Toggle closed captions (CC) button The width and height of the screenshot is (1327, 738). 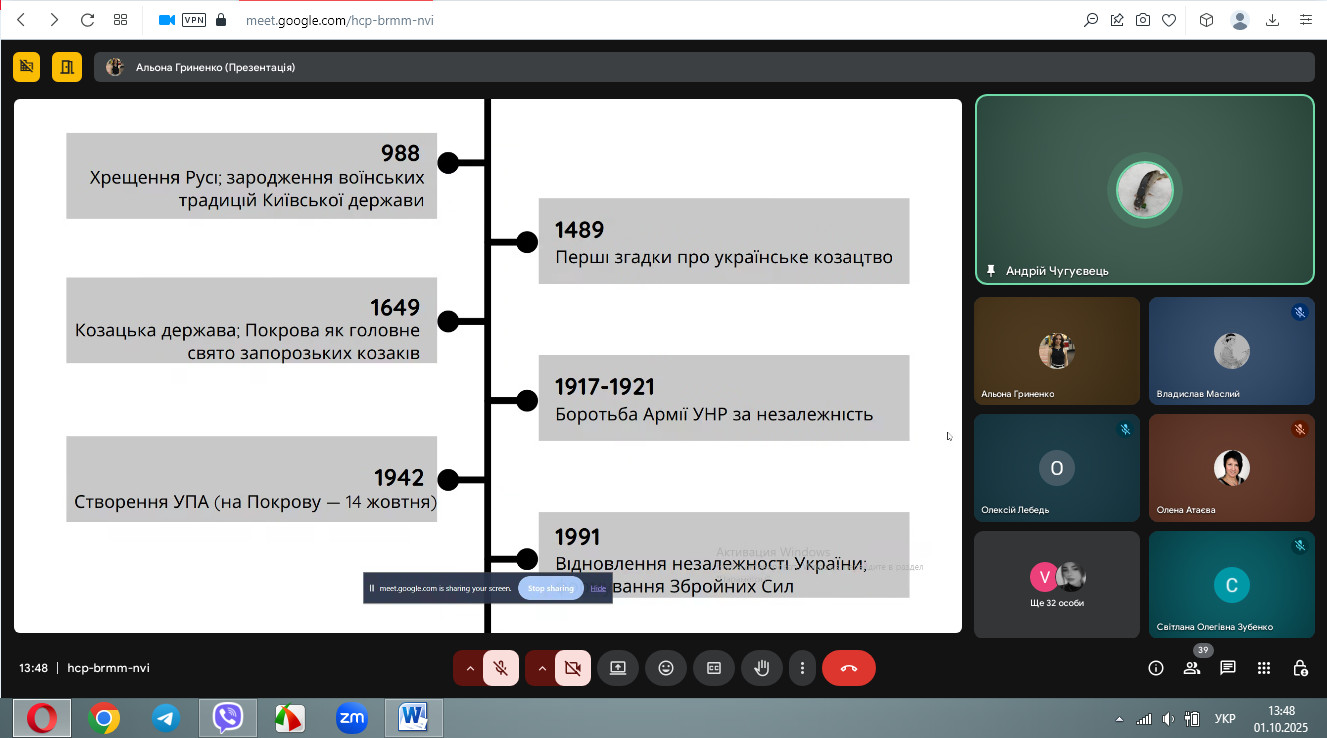click(714, 668)
